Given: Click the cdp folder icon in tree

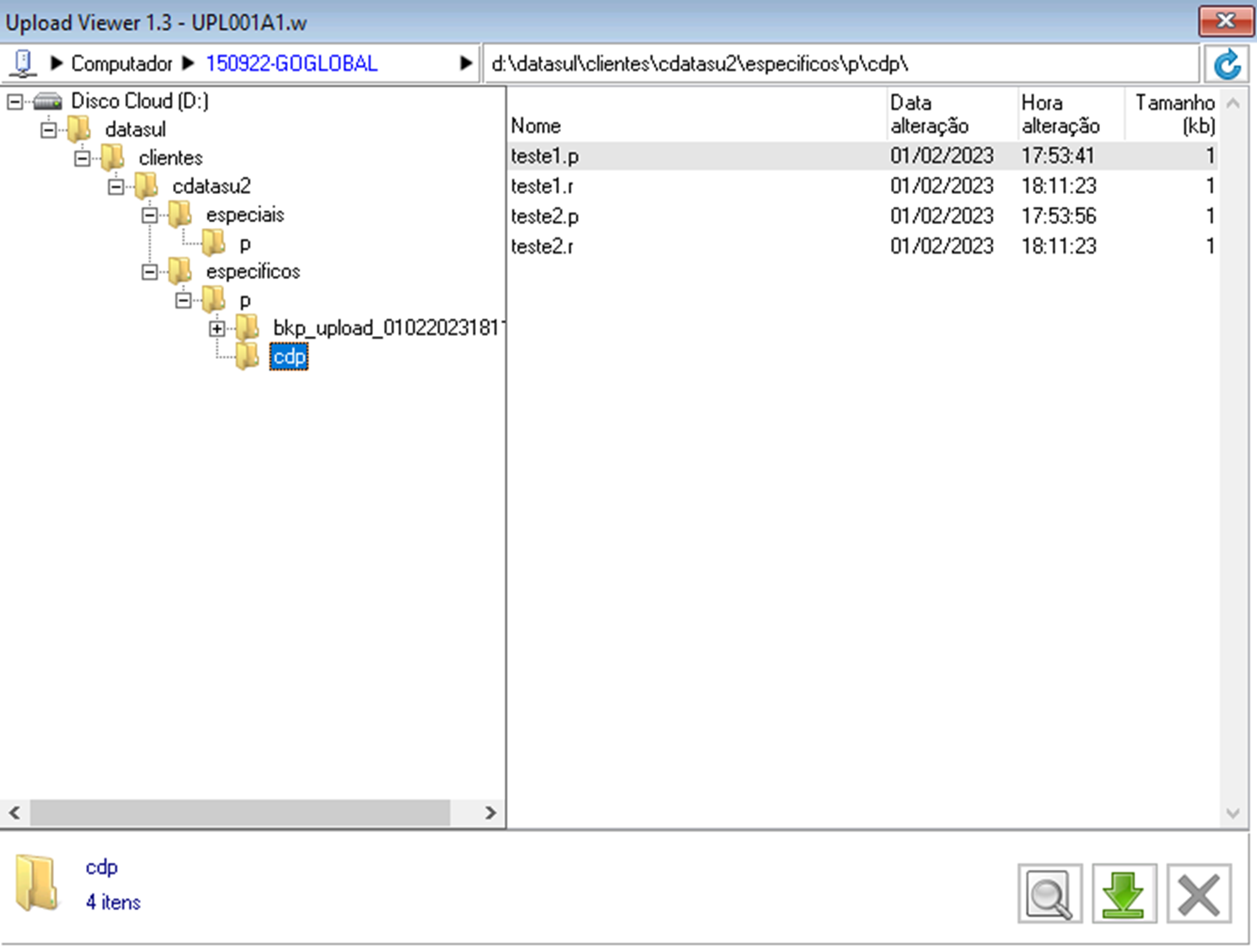Looking at the screenshot, I should 248,356.
